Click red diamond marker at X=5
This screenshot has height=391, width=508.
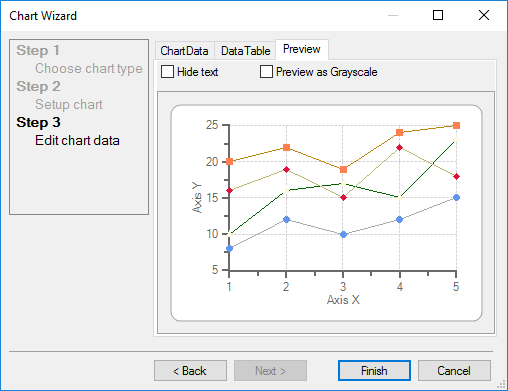[456, 176]
